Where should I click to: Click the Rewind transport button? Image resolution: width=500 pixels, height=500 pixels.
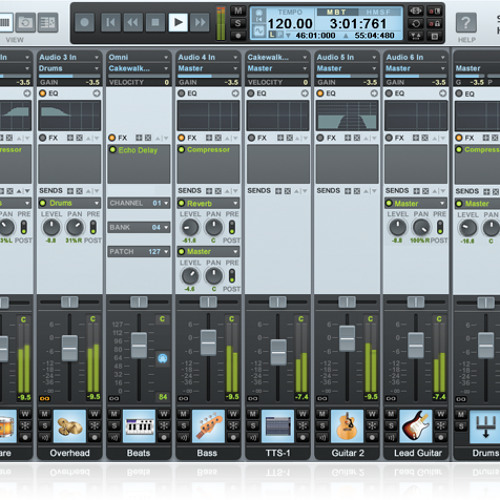tap(133, 22)
